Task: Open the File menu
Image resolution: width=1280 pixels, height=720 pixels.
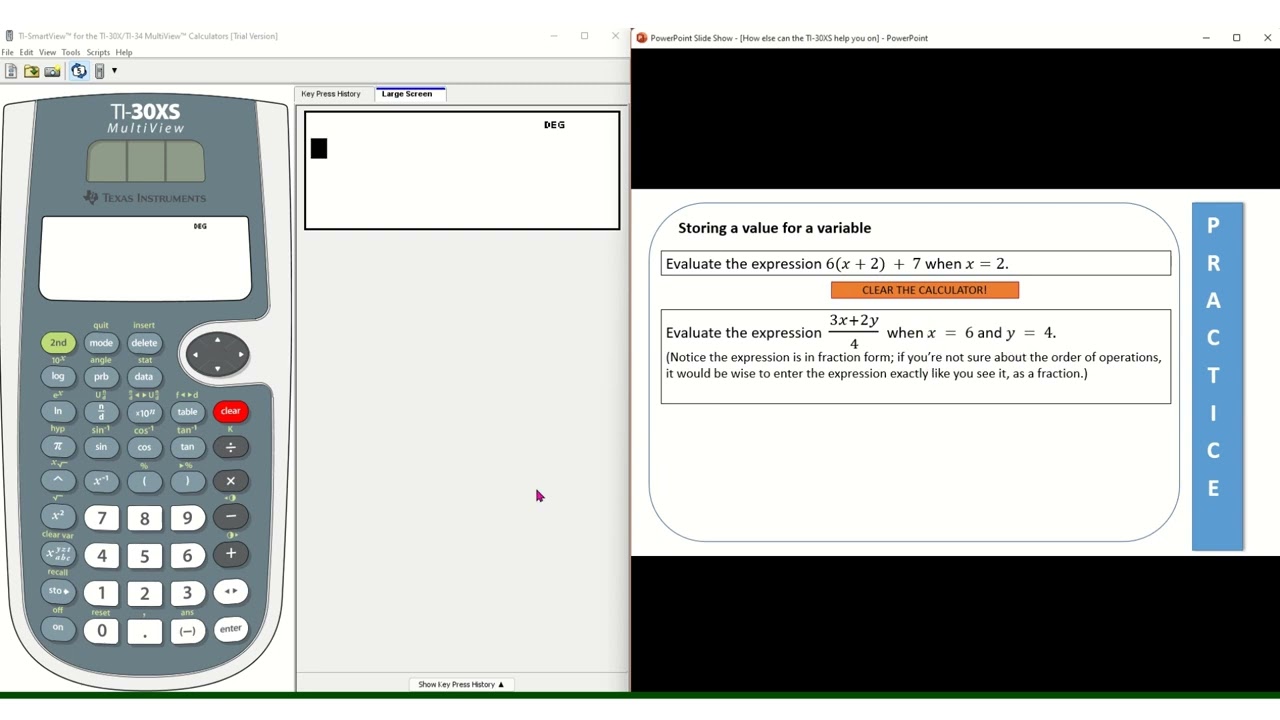Action: (7, 52)
